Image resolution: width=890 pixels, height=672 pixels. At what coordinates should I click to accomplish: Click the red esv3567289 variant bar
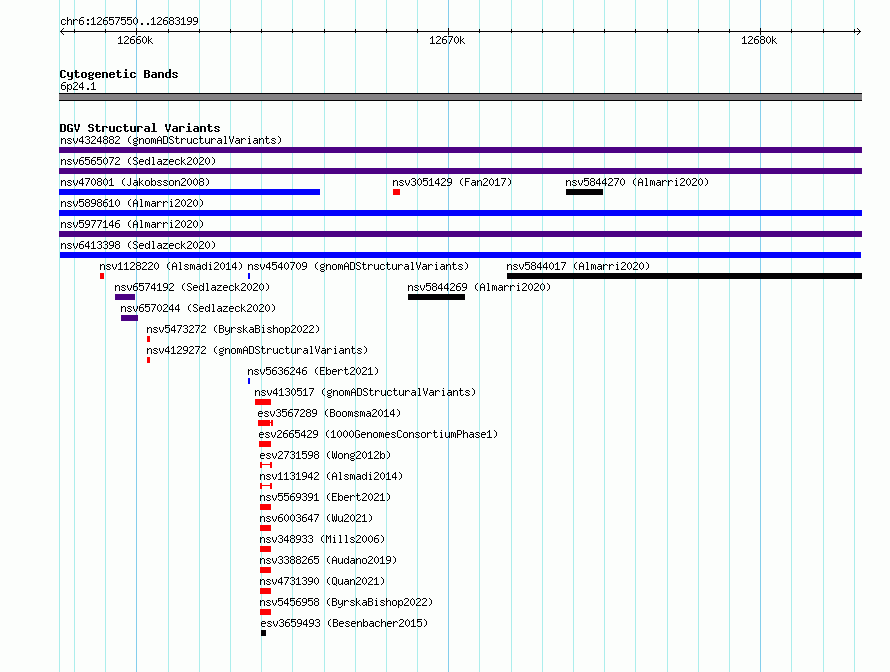(x=265, y=423)
